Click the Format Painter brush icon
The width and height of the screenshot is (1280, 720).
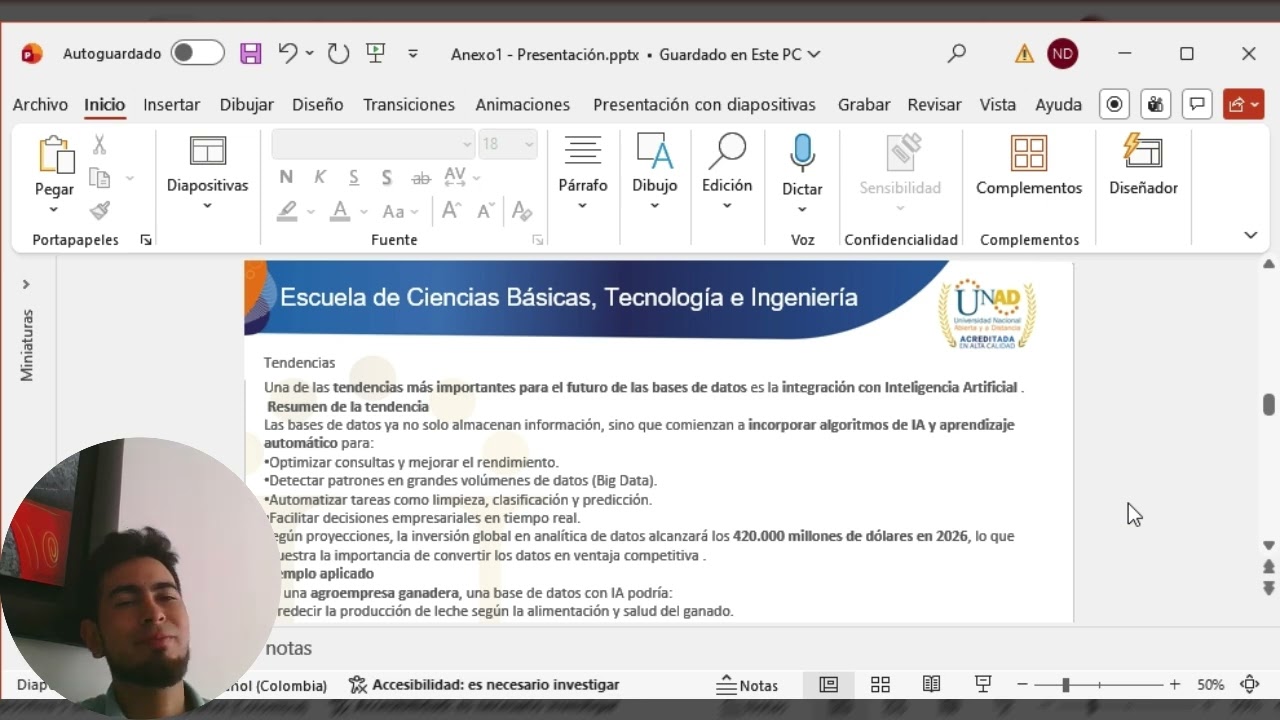pyautogui.click(x=99, y=210)
